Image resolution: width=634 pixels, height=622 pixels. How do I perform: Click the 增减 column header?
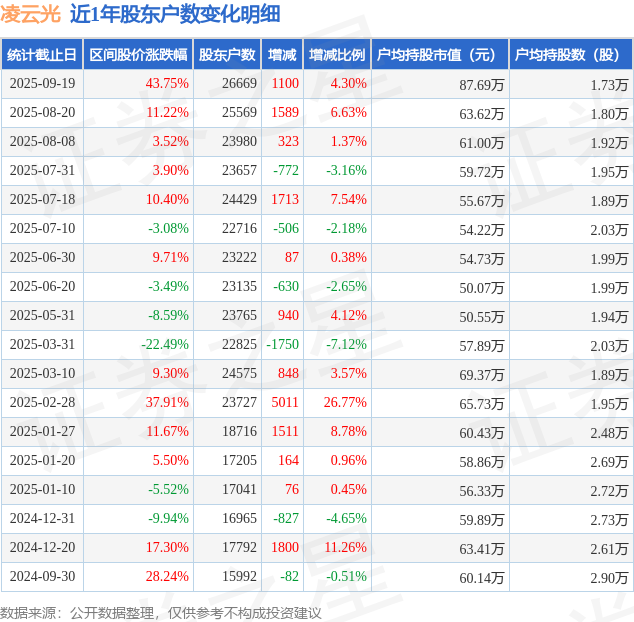(282, 55)
